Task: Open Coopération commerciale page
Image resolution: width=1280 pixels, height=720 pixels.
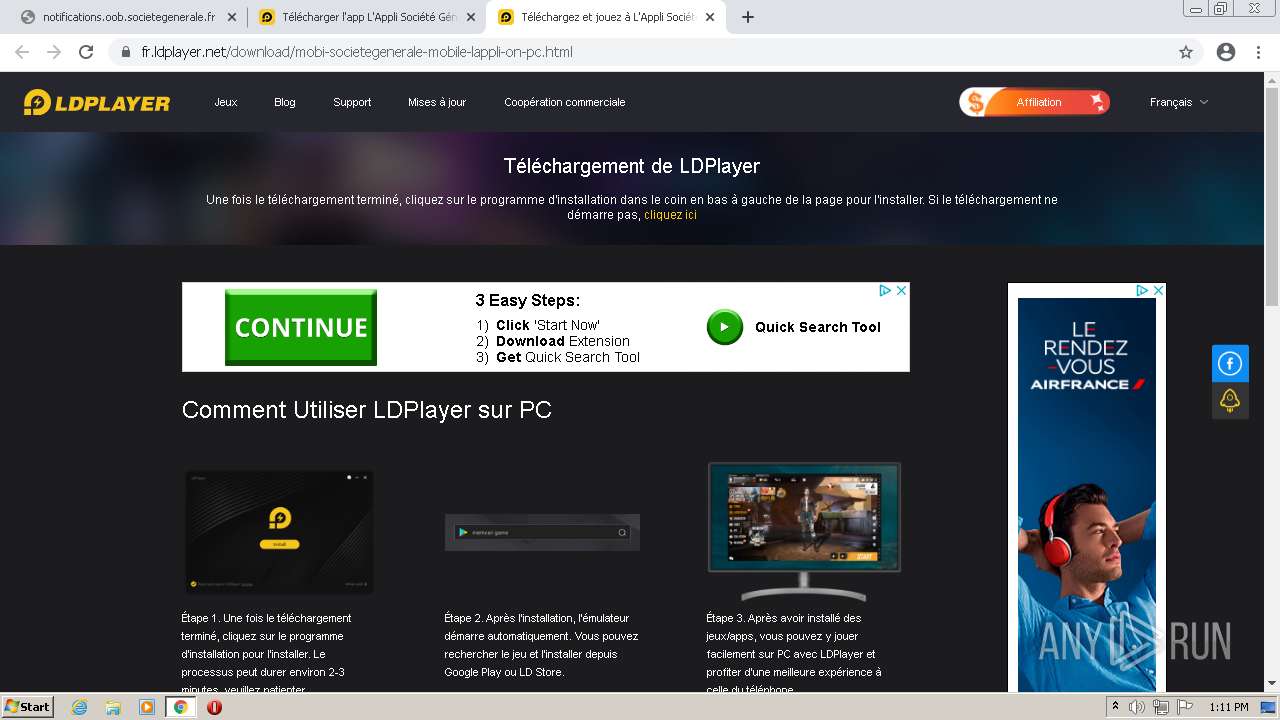Action: [x=565, y=102]
